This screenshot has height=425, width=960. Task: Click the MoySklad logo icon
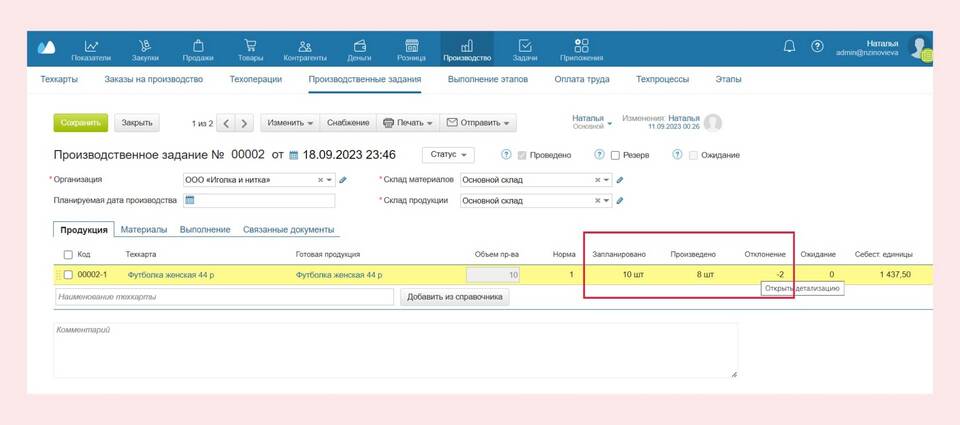point(47,48)
